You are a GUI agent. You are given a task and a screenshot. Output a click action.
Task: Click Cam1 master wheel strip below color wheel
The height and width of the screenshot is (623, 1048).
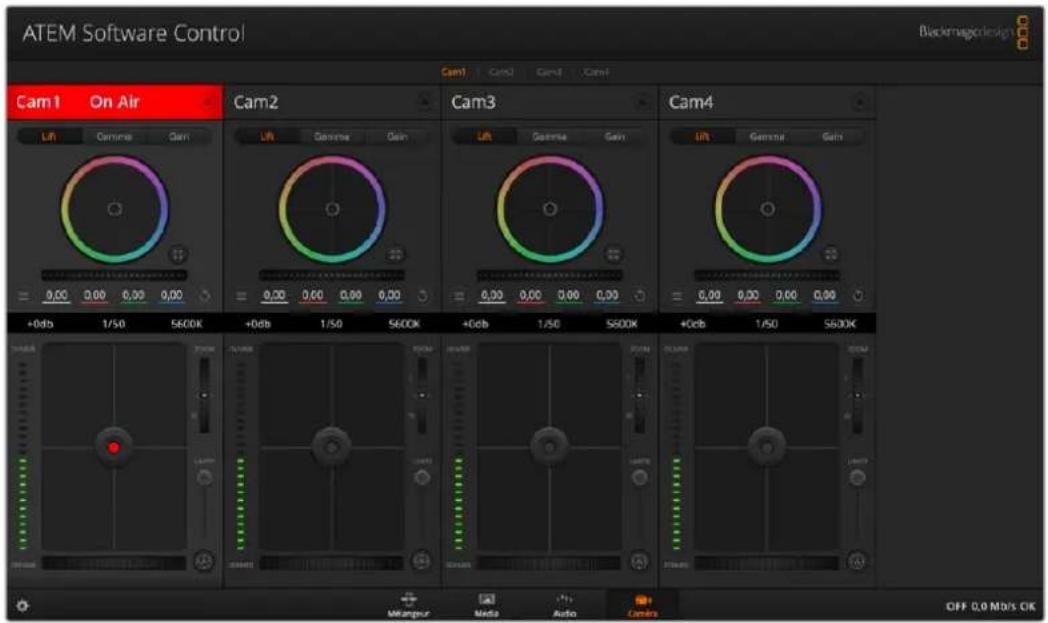click(x=114, y=275)
